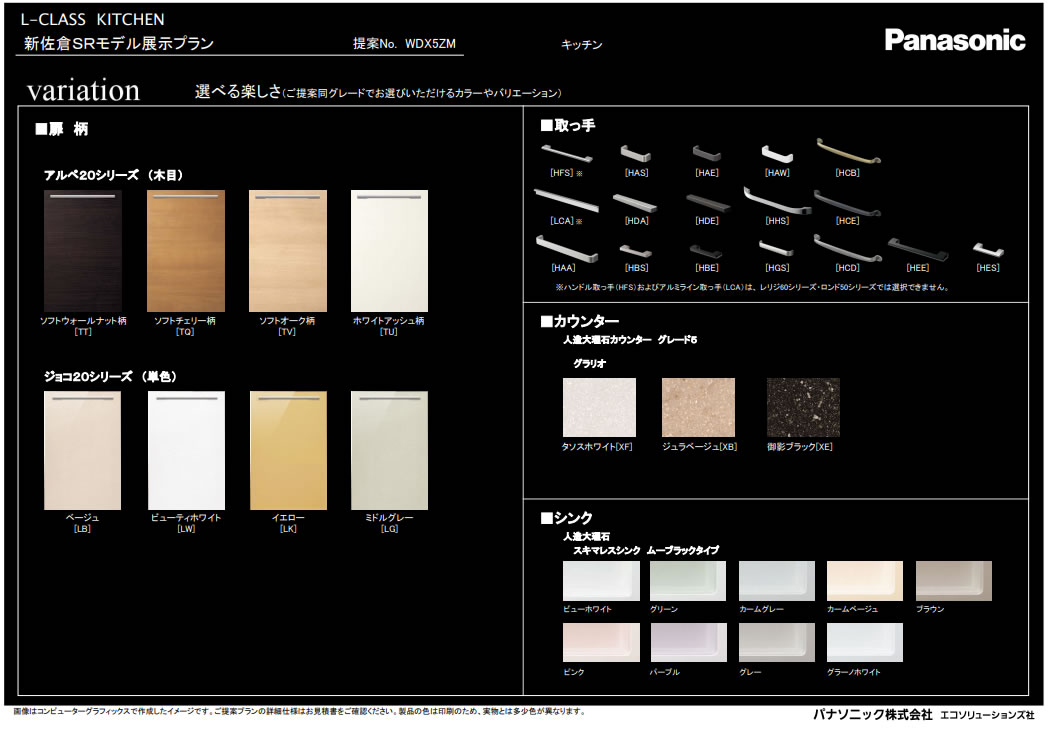Select the HFS handle image
Screen dimensions: 1048x730
point(567,154)
